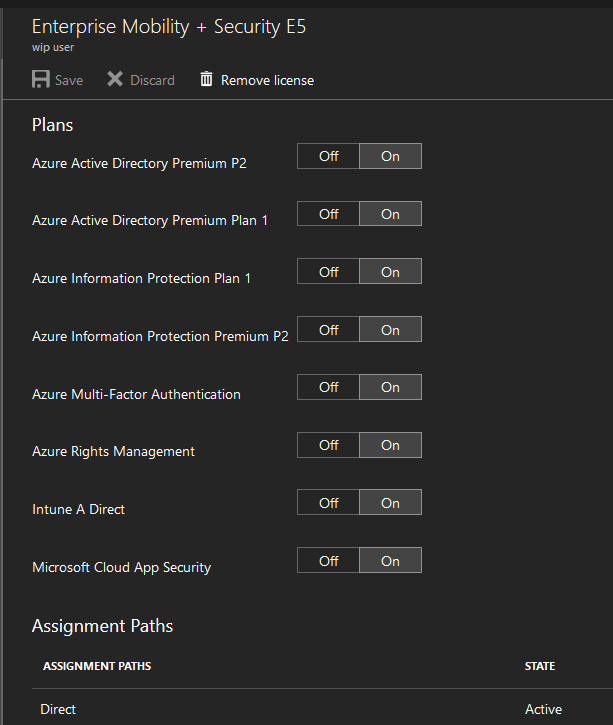The width and height of the screenshot is (613, 725).
Task: Click the Remove license trash icon
Action: pos(206,79)
